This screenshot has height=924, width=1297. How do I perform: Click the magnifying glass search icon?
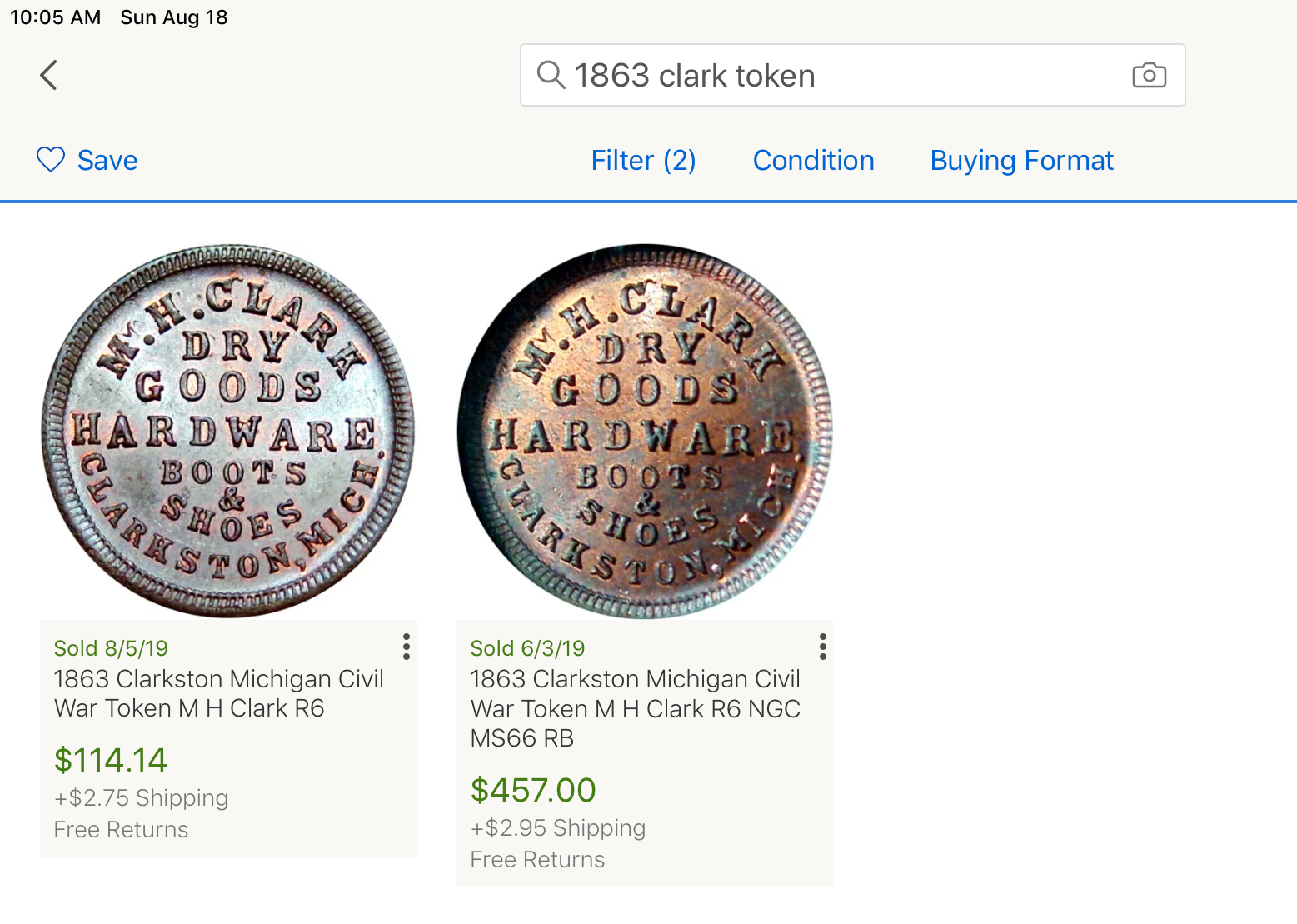tap(551, 75)
